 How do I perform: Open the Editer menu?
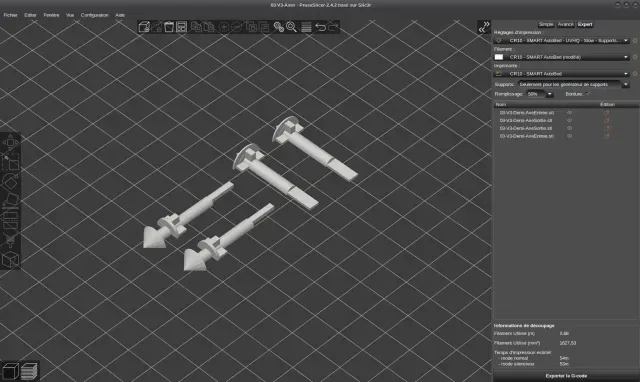pyautogui.click(x=30, y=15)
